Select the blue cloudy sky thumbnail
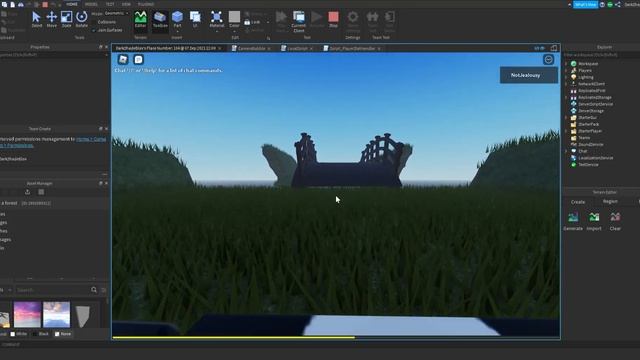The image size is (640, 360). click(56, 314)
